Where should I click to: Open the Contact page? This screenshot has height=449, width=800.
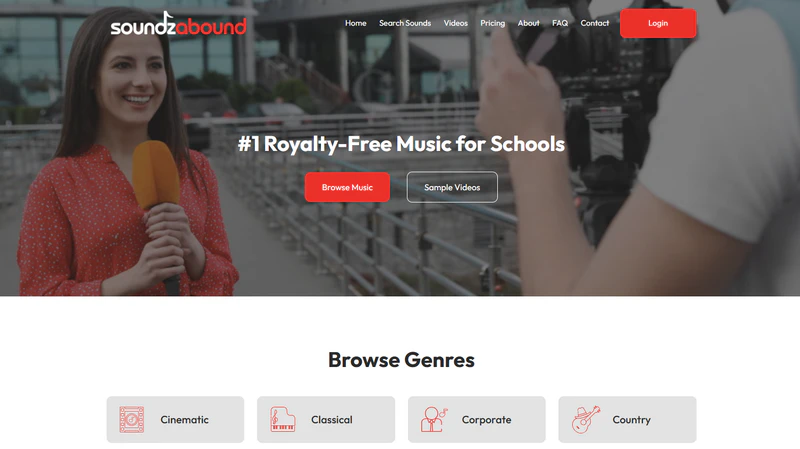(595, 23)
